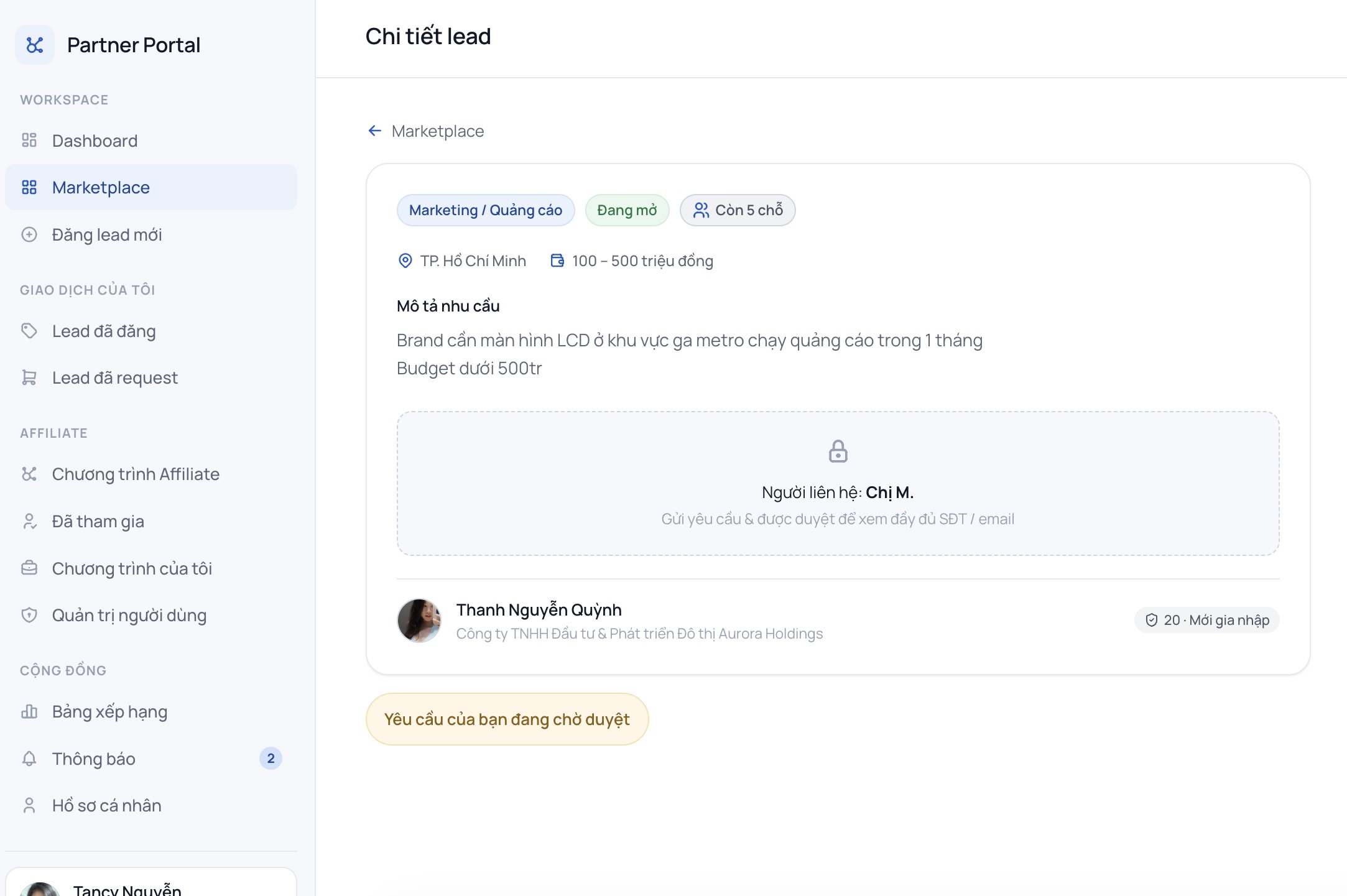Click the Chương trình Affiliate network icon

click(x=29, y=474)
